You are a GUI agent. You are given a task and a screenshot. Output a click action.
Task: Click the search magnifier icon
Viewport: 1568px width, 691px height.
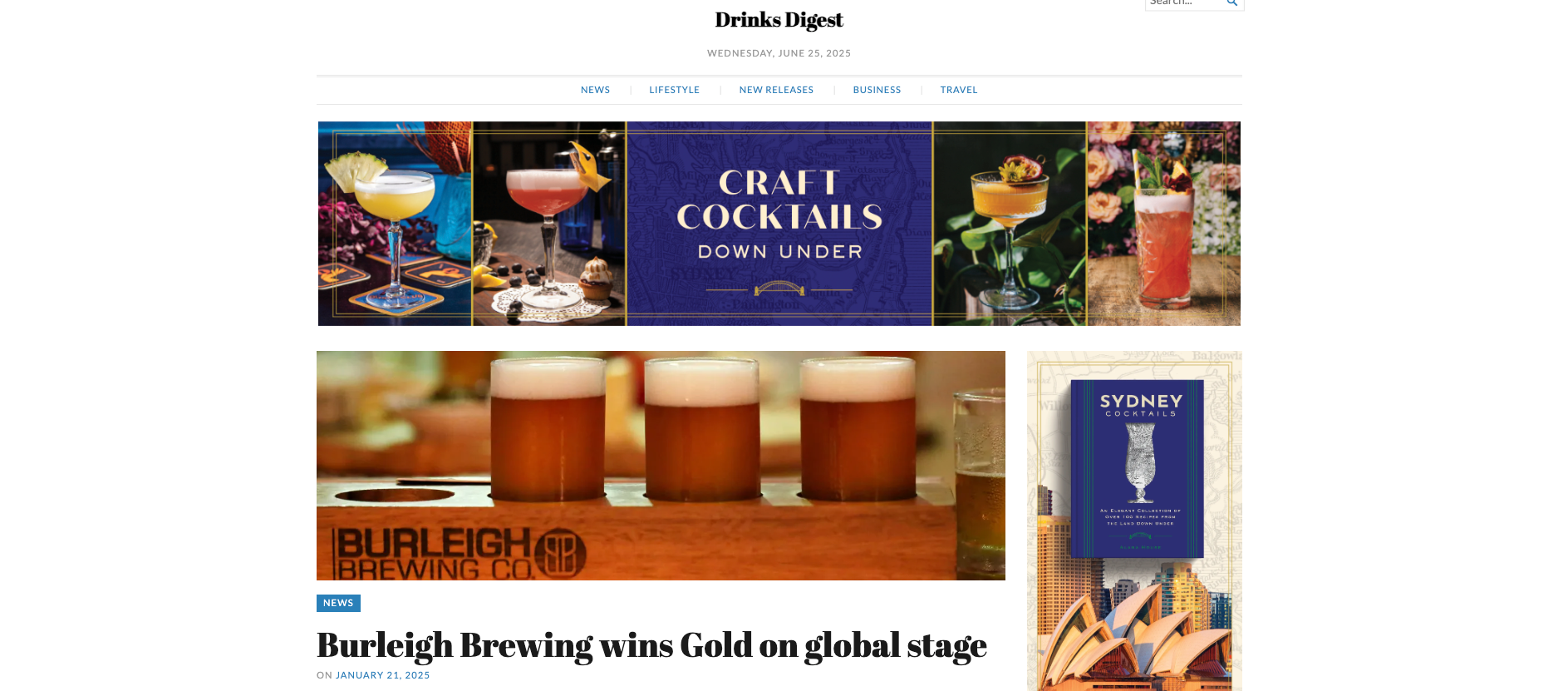pos(1232,2)
